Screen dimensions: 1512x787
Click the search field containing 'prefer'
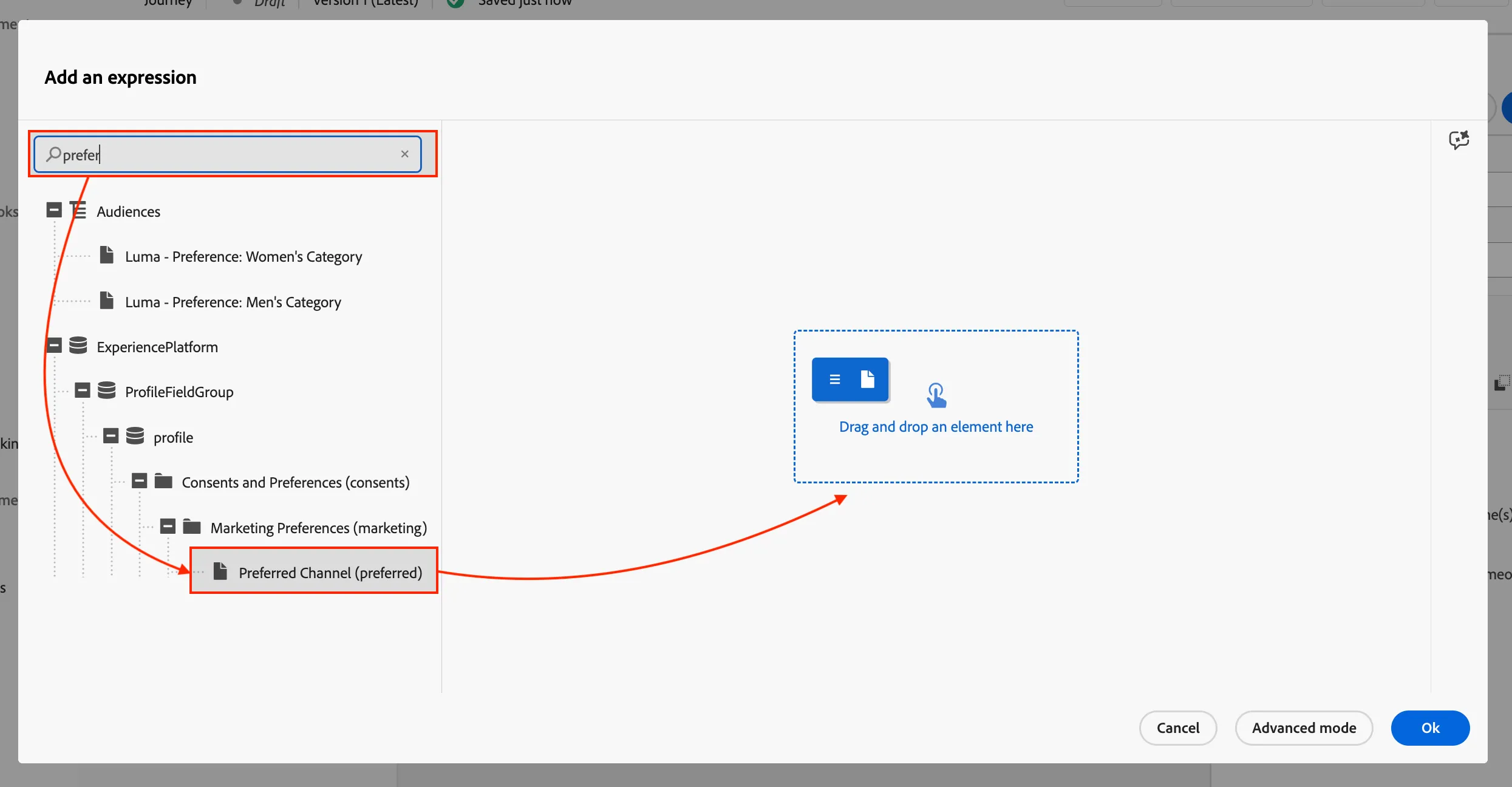pos(227,154)
